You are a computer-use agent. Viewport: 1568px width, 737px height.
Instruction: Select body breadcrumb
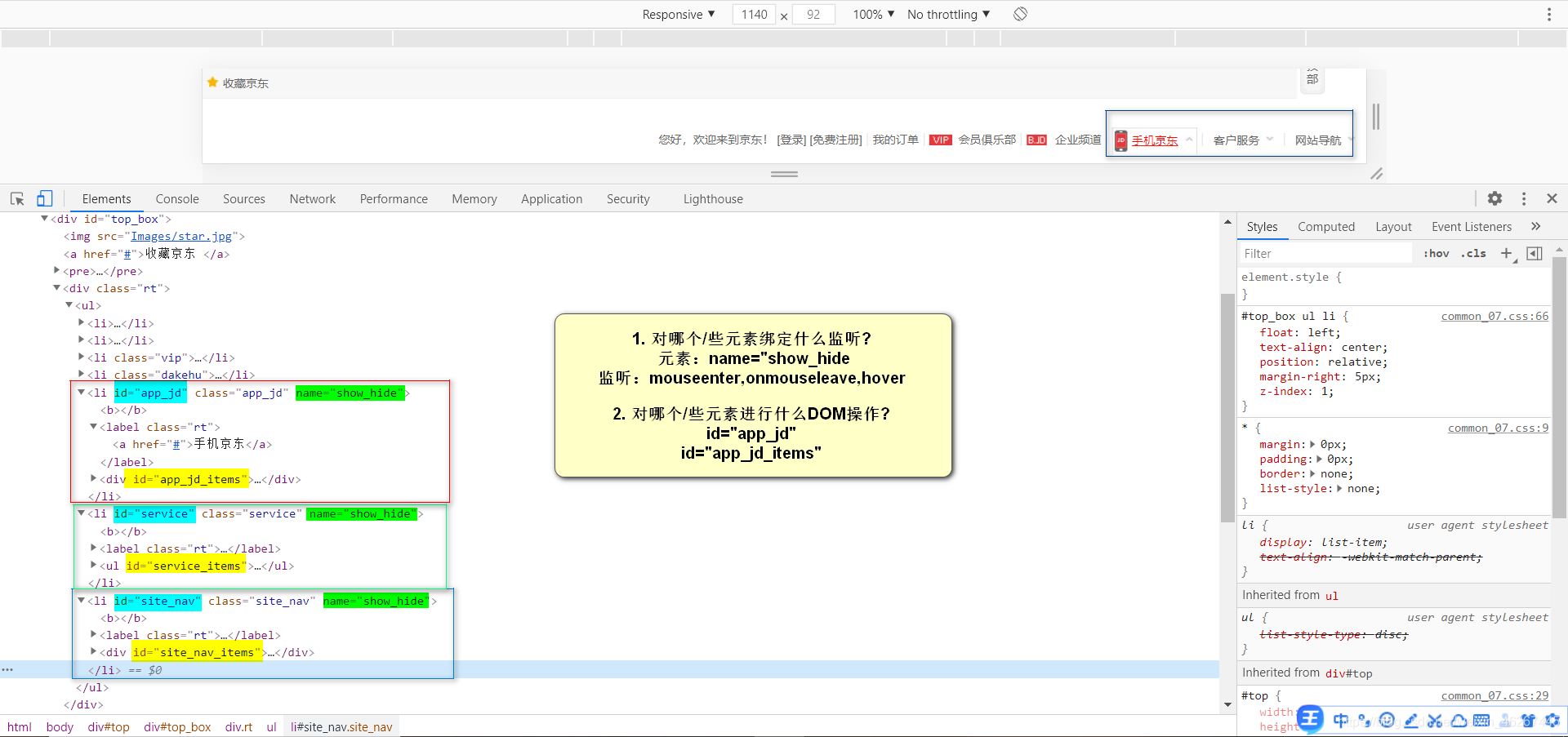[60, 726]
